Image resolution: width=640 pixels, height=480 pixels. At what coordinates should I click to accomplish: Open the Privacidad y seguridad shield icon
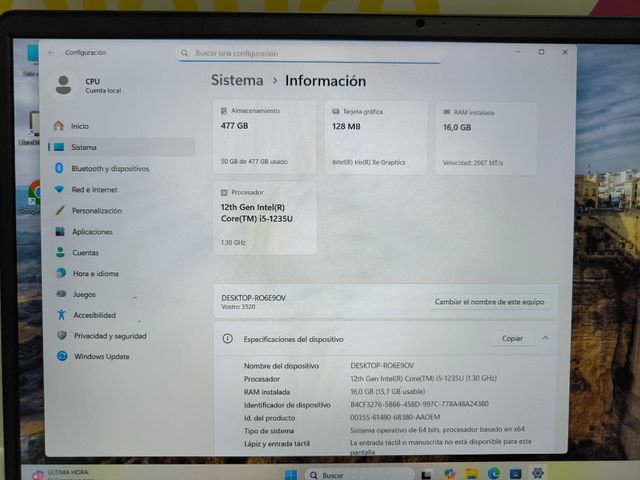[x=62, y=336]
